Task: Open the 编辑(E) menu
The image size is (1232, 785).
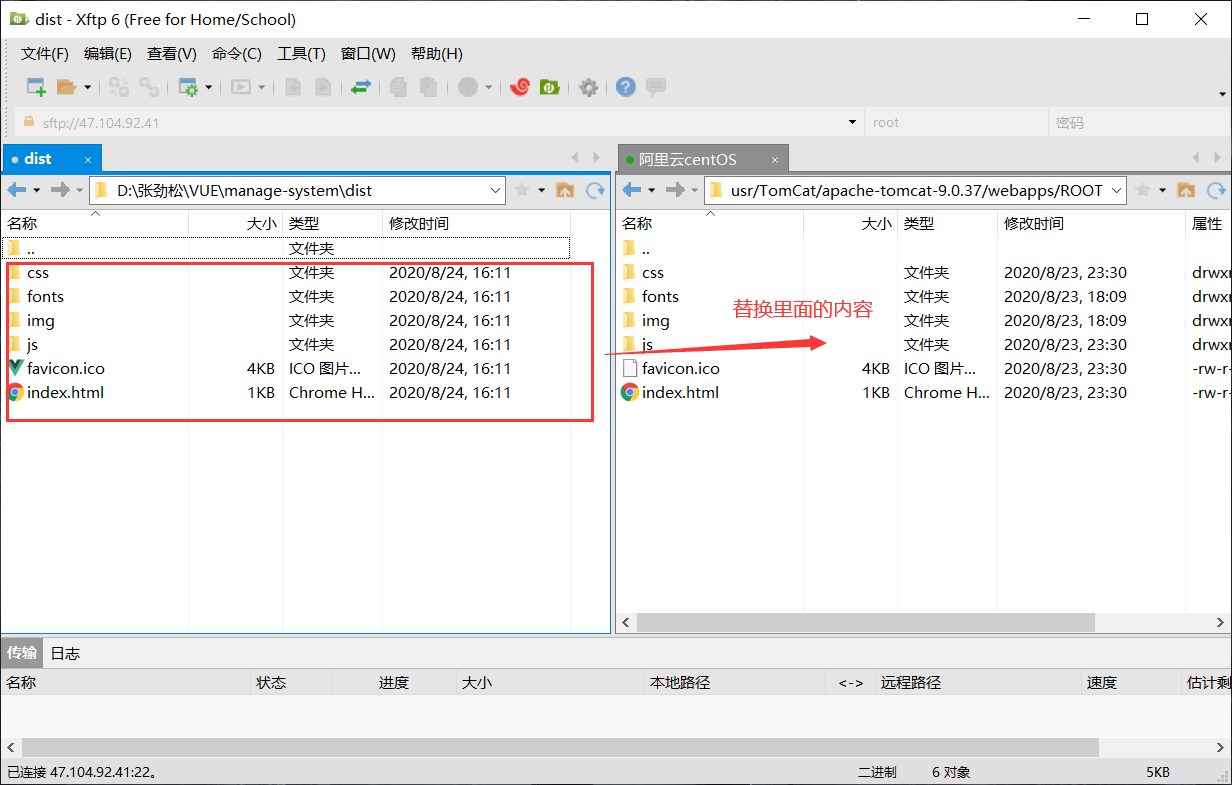Action: pyautogui.click(x=108, y=54)
